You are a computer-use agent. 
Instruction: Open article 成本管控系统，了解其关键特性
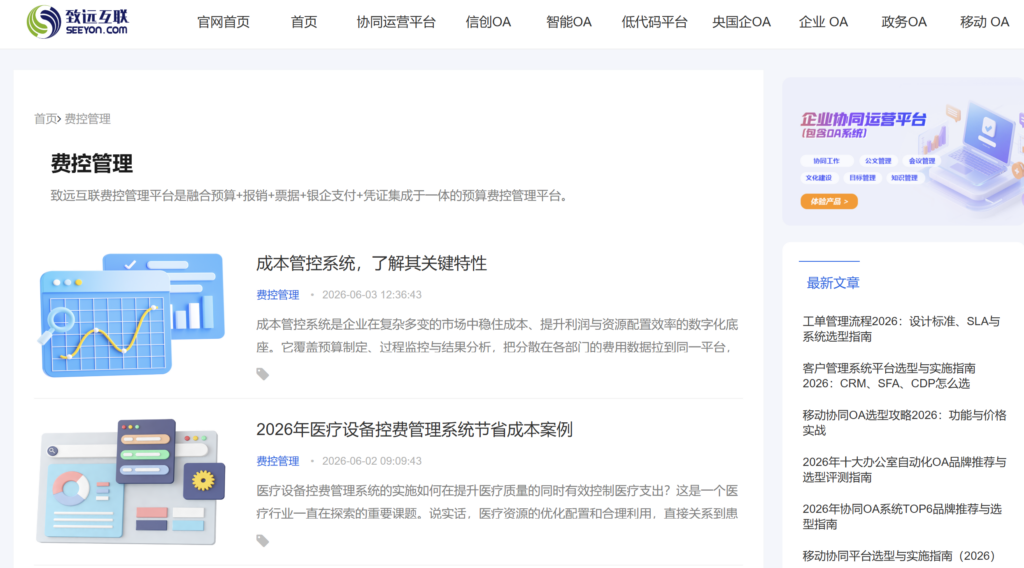pos(371,263)
